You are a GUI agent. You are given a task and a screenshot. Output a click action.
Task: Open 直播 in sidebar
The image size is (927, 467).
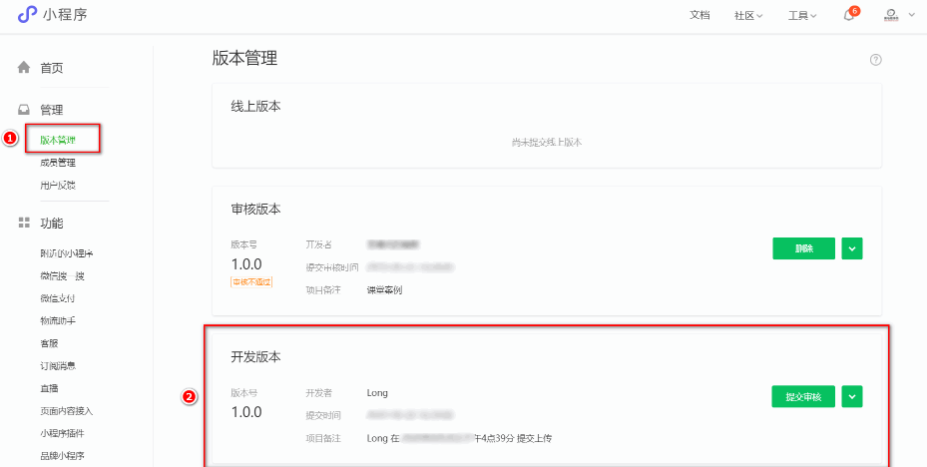point(49,388)
